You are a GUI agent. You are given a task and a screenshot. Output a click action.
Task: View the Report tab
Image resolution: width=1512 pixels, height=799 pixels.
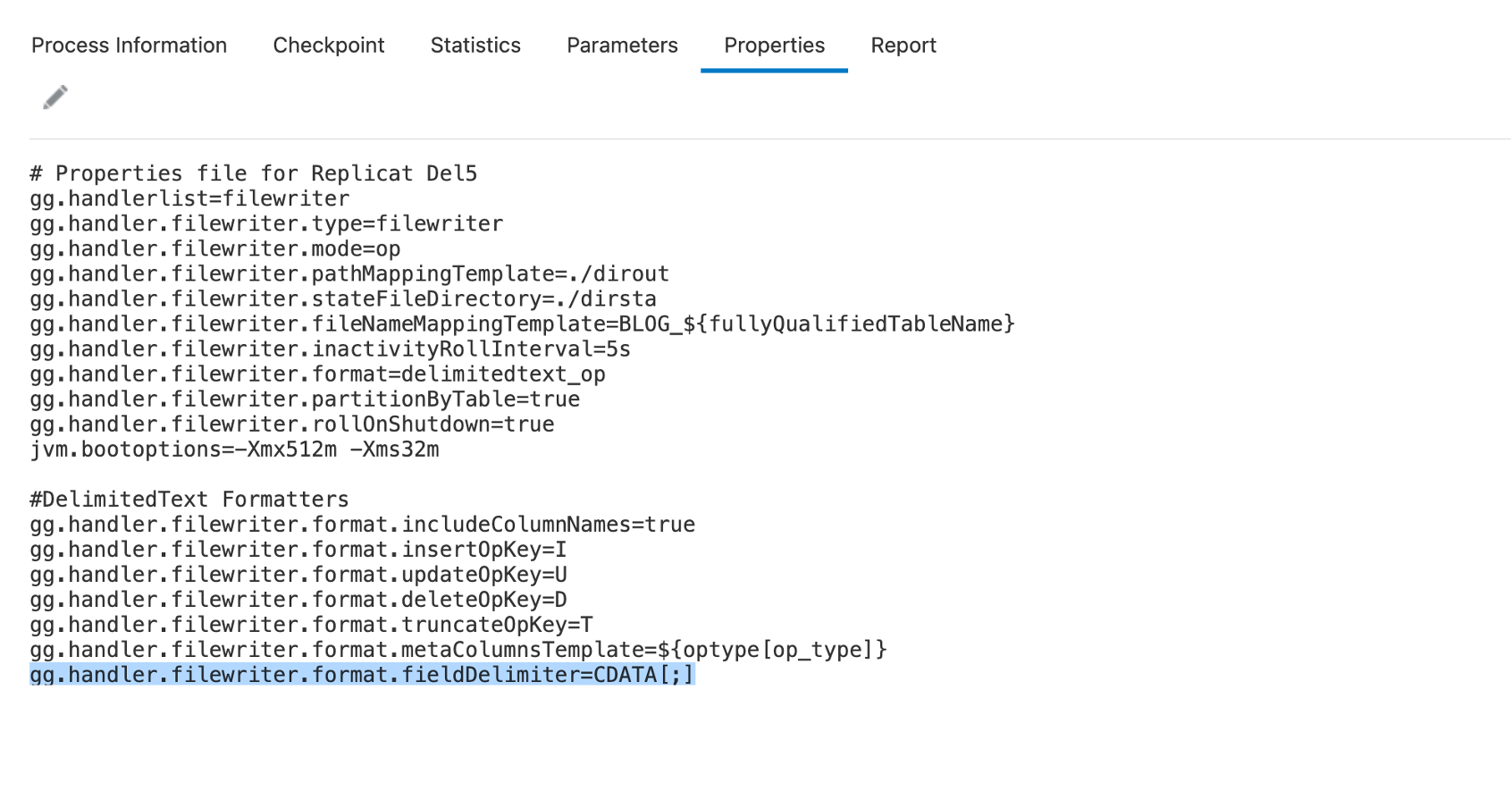point(903,46)
